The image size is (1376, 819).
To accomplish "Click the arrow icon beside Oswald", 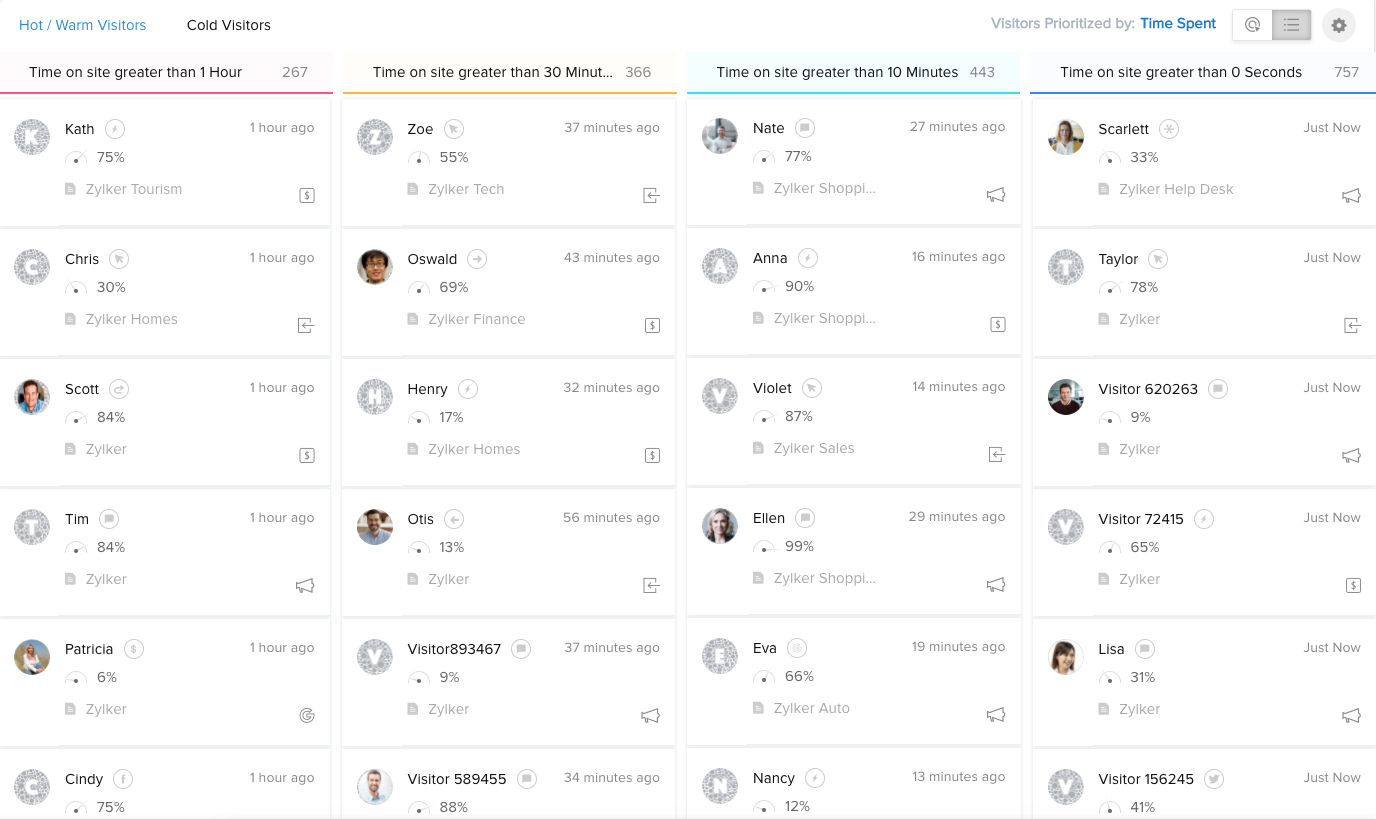I will (477, 259).
